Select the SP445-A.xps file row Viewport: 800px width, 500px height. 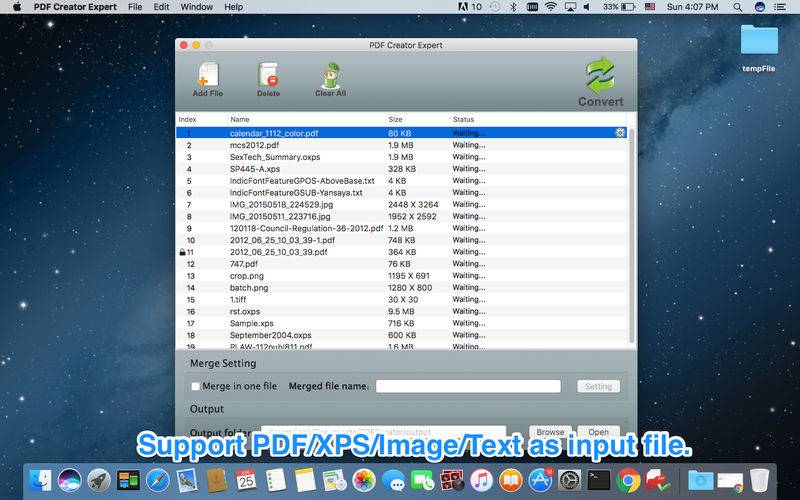tap(402, 168)
